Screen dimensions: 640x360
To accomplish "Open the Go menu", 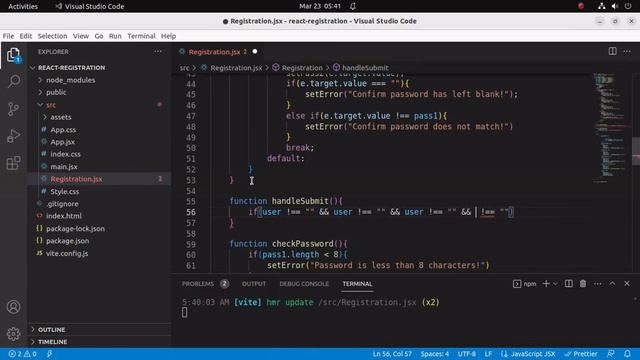I will click(99, 36).
